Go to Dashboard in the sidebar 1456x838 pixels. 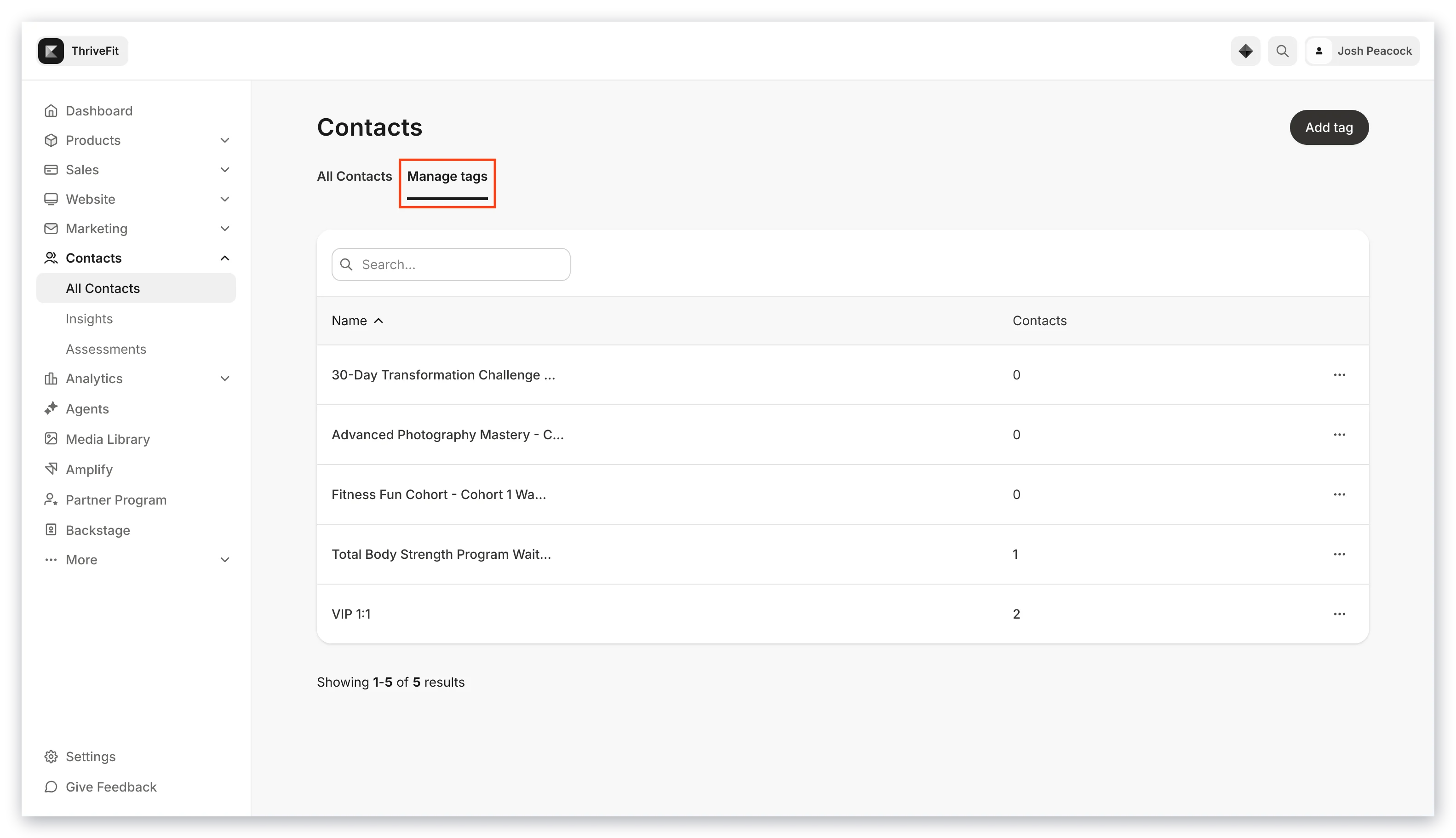pos(99,110)
